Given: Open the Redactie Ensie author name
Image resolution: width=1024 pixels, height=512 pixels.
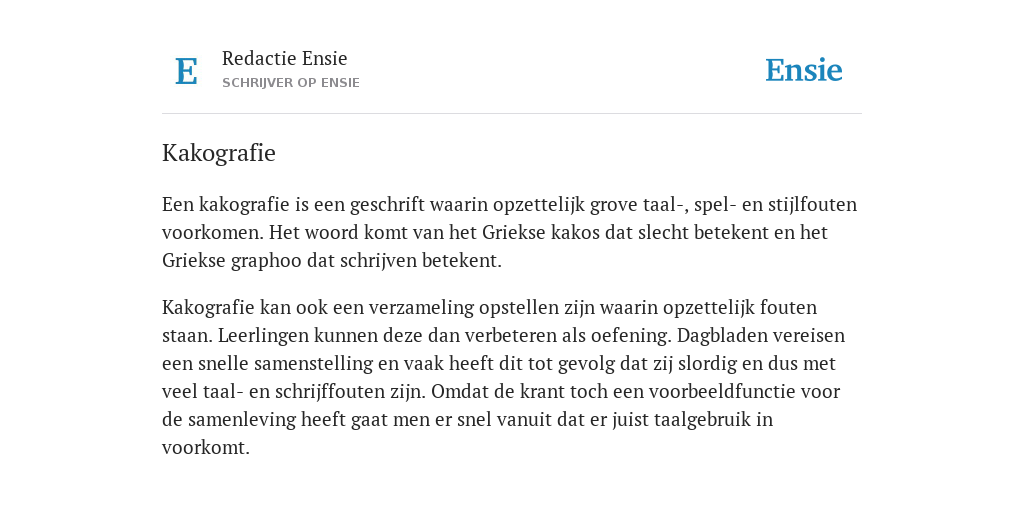Looking at the screenshot, I should (285, 58).
